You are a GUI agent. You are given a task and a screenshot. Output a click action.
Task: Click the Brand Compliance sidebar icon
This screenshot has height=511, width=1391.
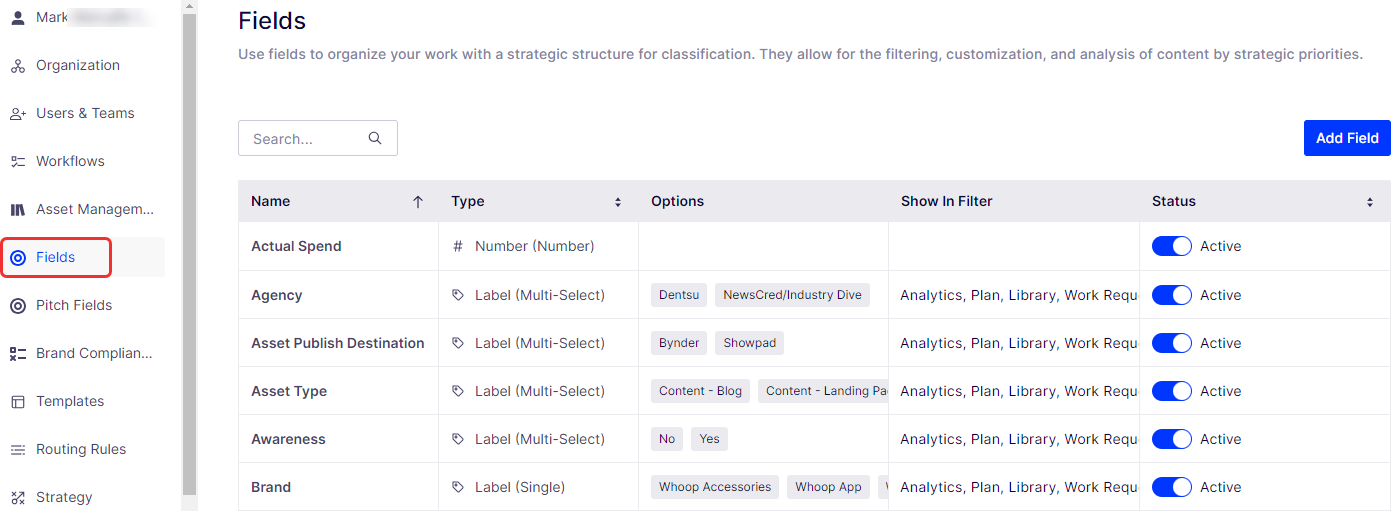click(x=17, y=354)
